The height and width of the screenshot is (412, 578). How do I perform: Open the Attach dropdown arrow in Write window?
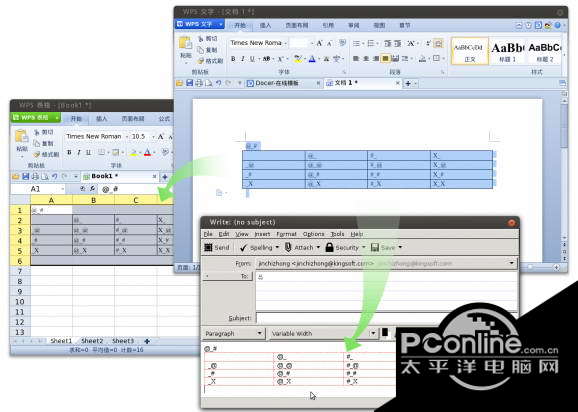(x=318, y=247)
